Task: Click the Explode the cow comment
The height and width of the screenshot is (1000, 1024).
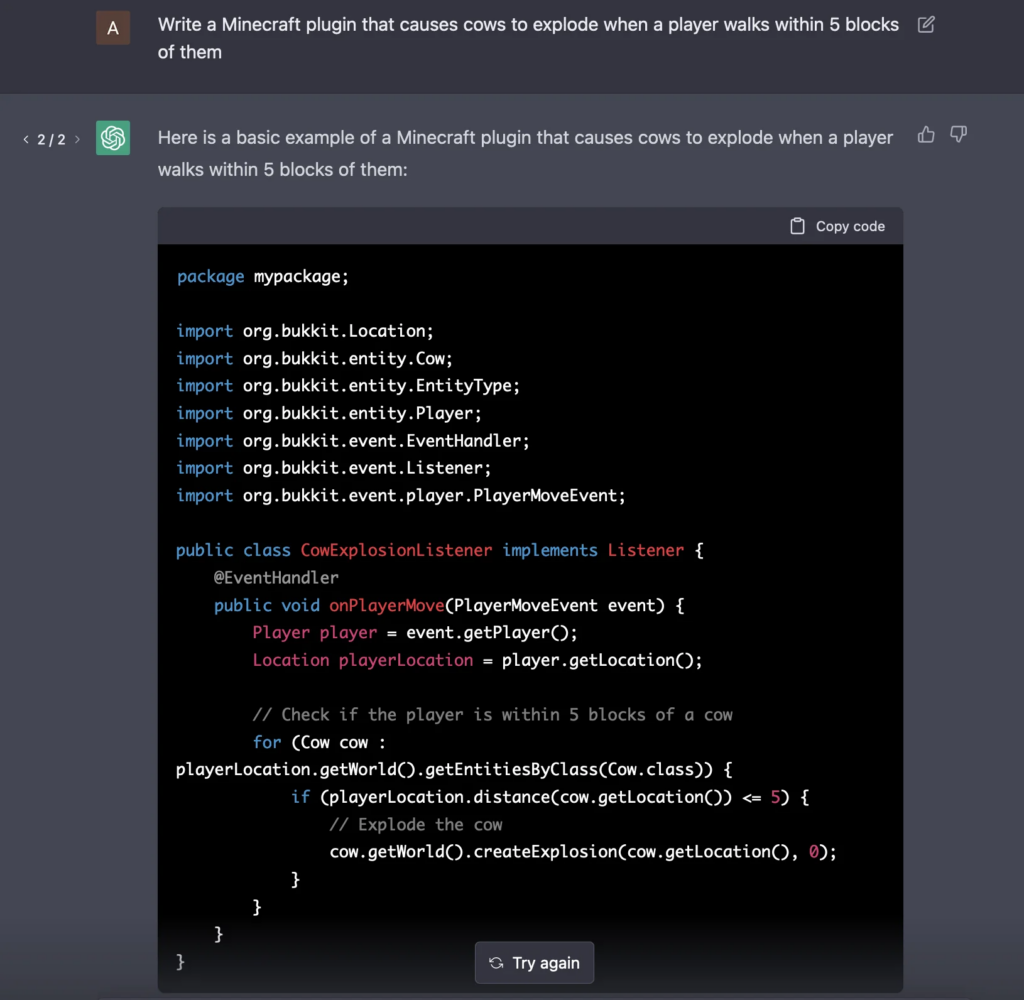Action: [416, 824]
